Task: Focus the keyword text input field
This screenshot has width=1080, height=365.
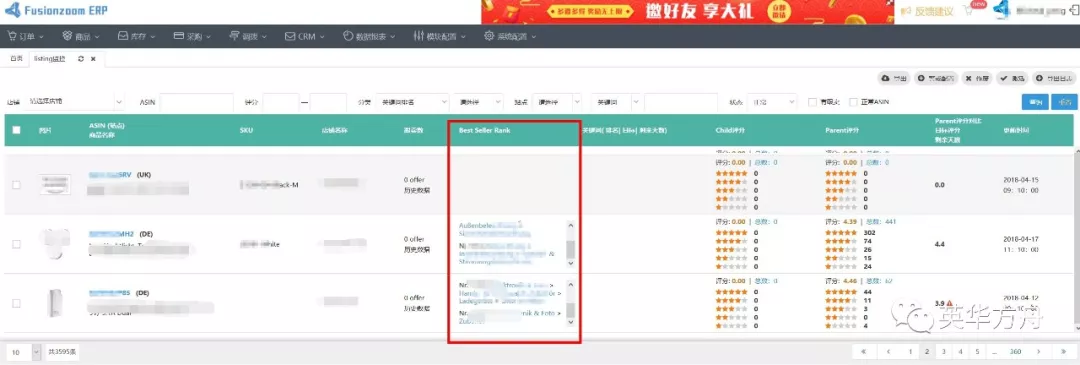Action: point(681,102)
